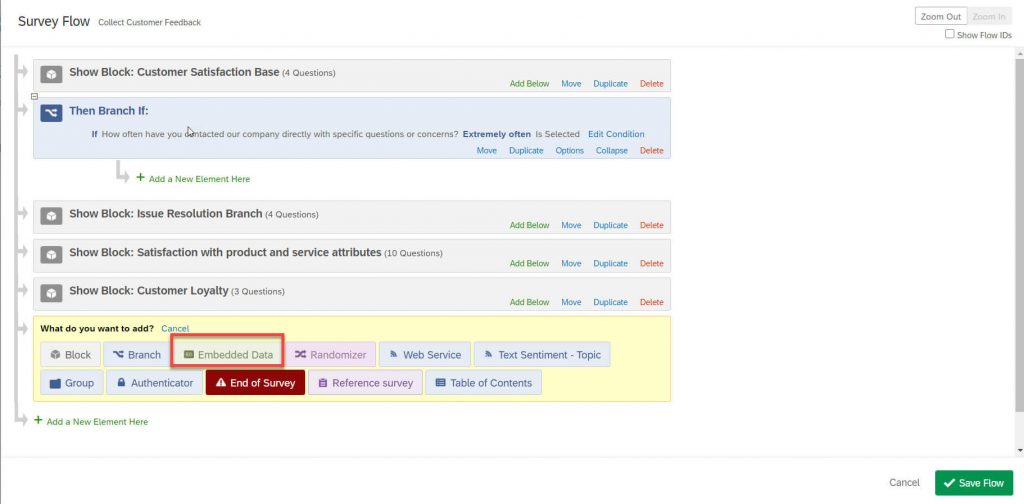
Task: Cancel the What do you want to add panel
Action: coord(175,328)
